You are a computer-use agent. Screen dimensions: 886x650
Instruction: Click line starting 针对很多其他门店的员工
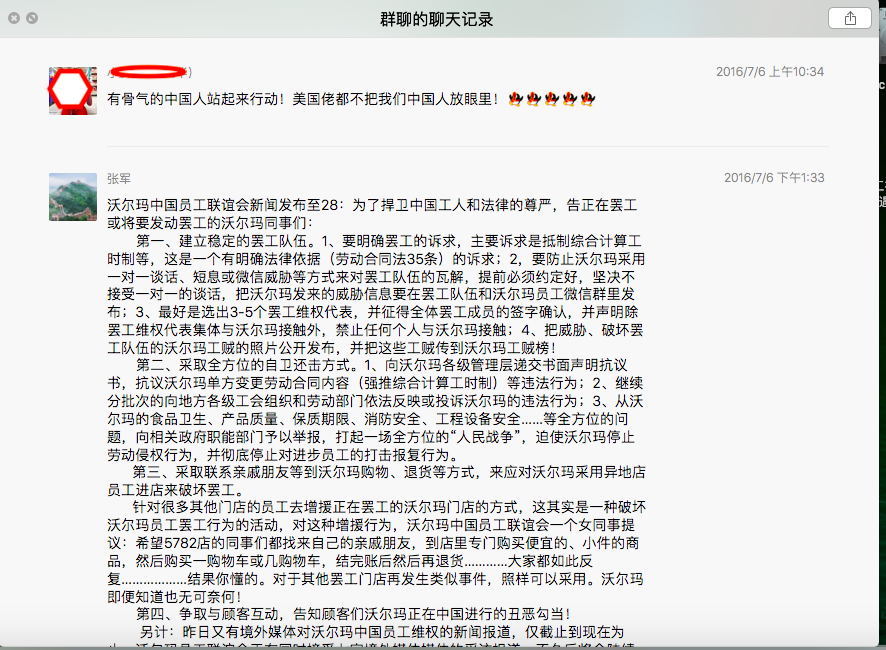point(389,507)
